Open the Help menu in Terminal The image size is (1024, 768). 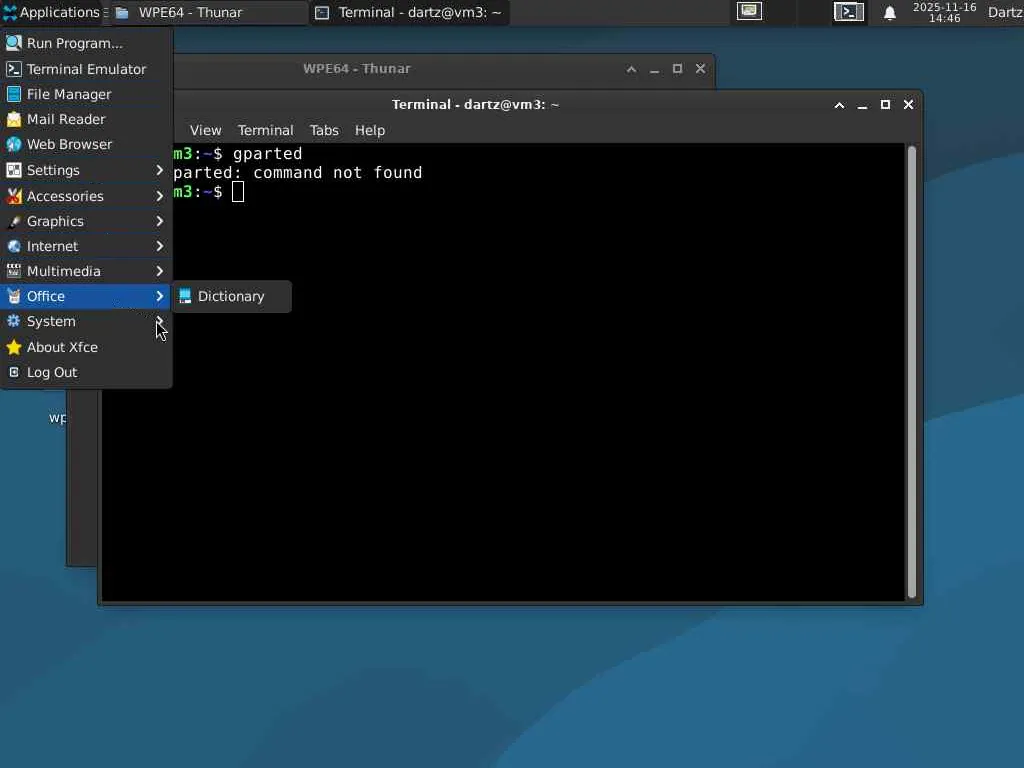click(370, 131)
